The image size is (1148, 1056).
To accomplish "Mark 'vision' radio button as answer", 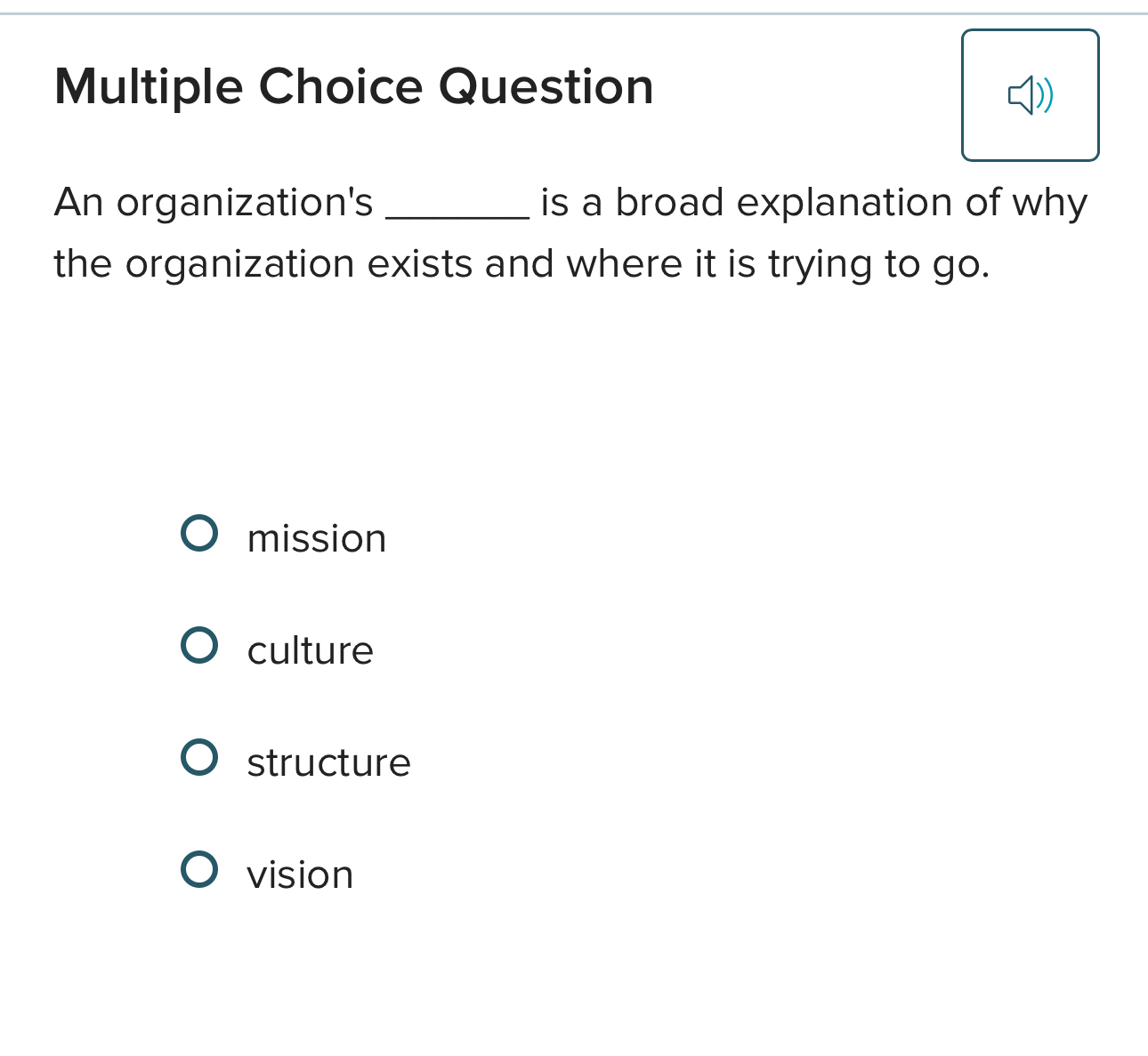I will click(x=199, y=870).
